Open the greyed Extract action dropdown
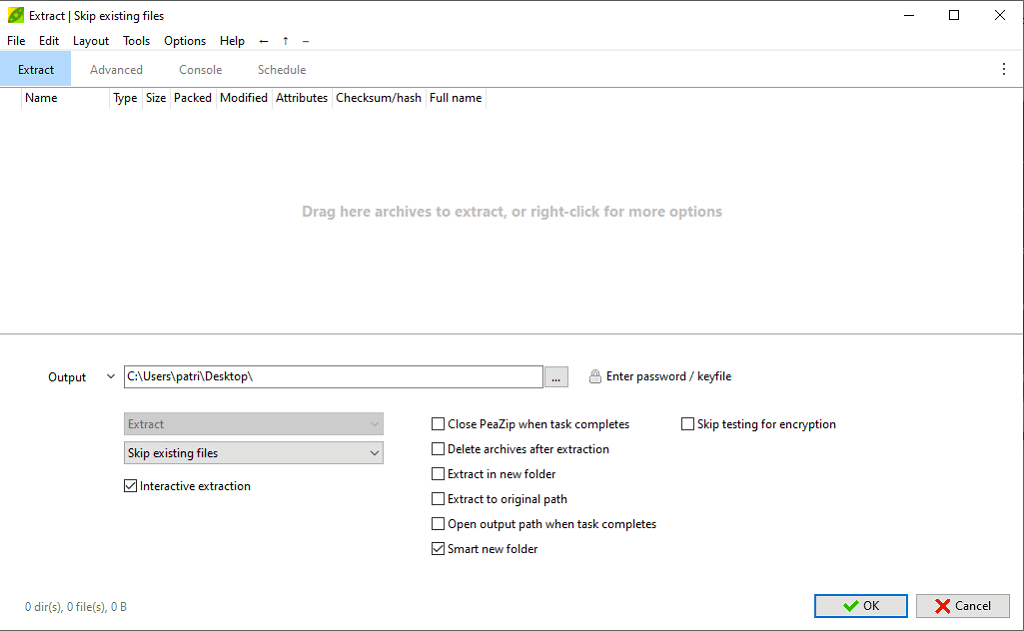This screenshot has width=1024, height=631. (x=253, y=424)
